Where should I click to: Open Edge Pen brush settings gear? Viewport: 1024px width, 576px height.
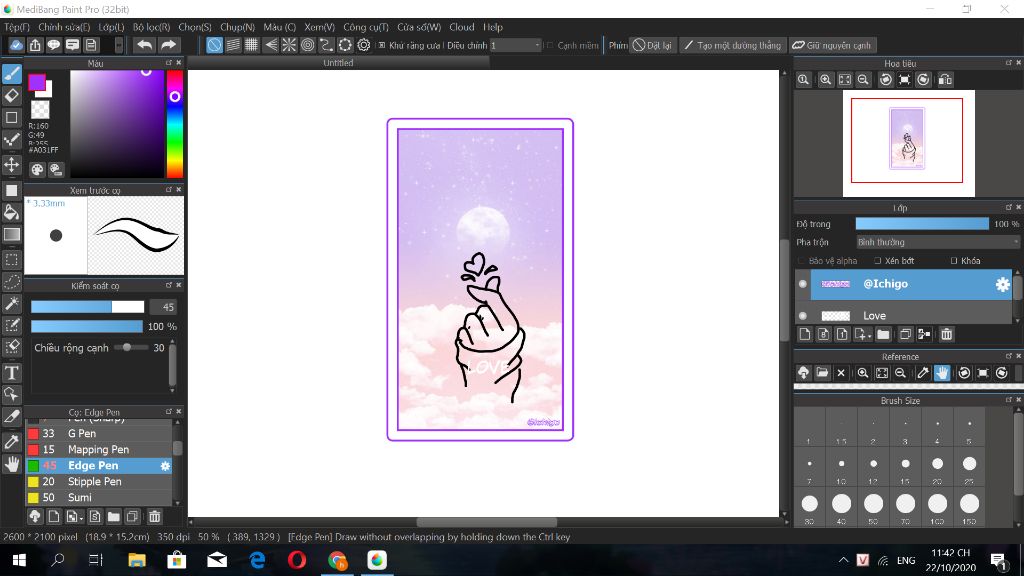tap(165, 466)
